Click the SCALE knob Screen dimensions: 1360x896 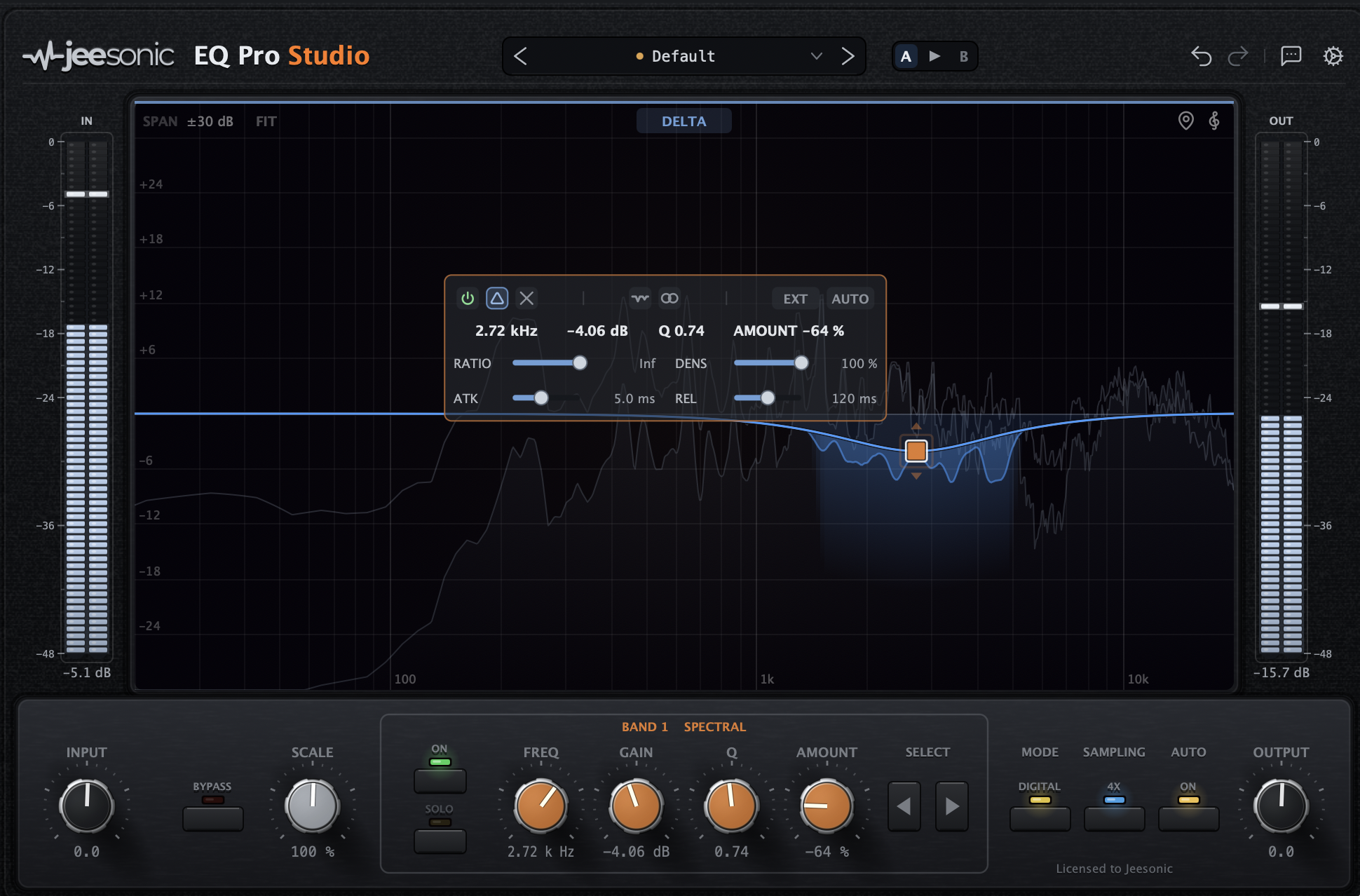tap(313, 806)
